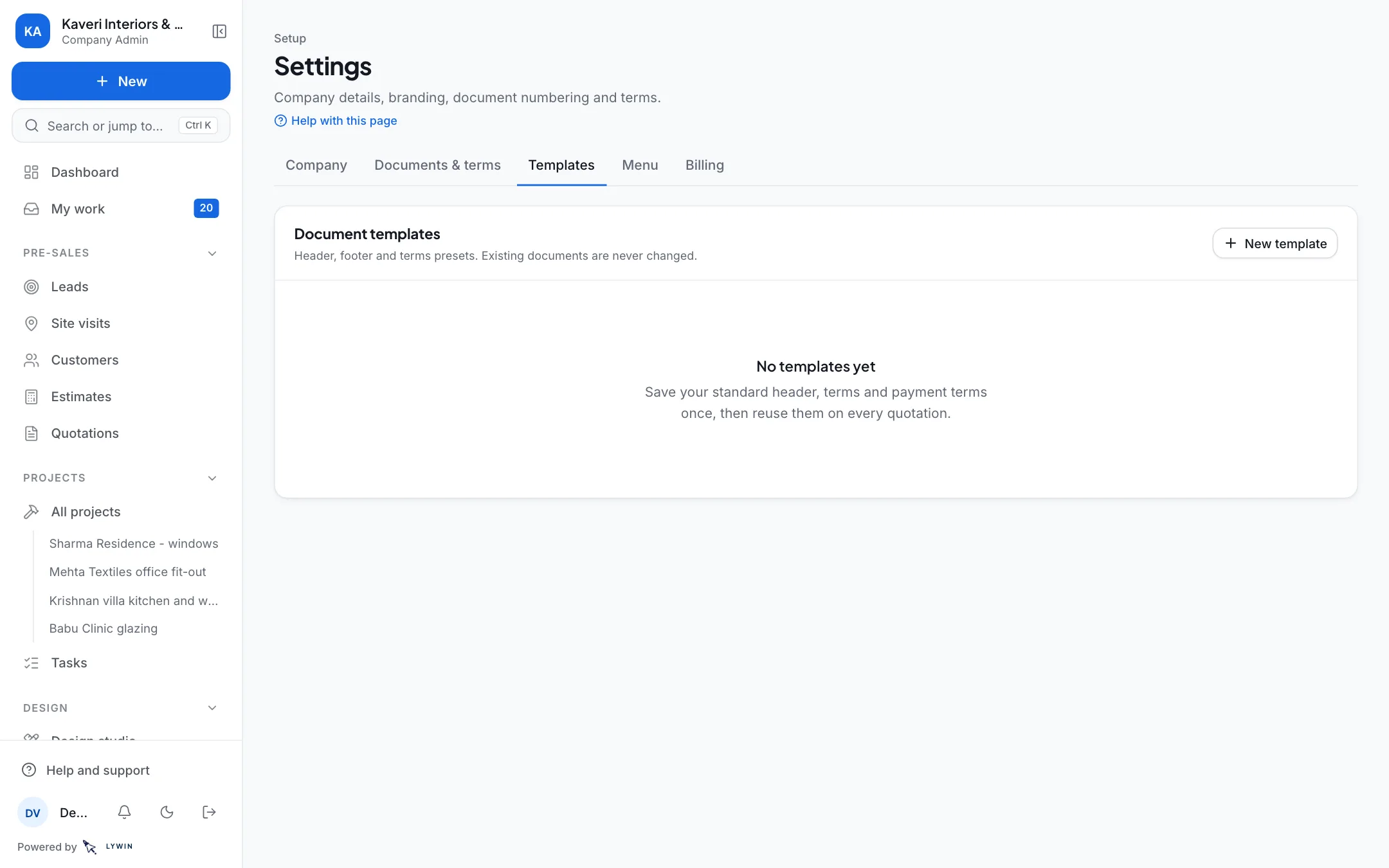Click the Quotations document icon

[x=32, y=433]
